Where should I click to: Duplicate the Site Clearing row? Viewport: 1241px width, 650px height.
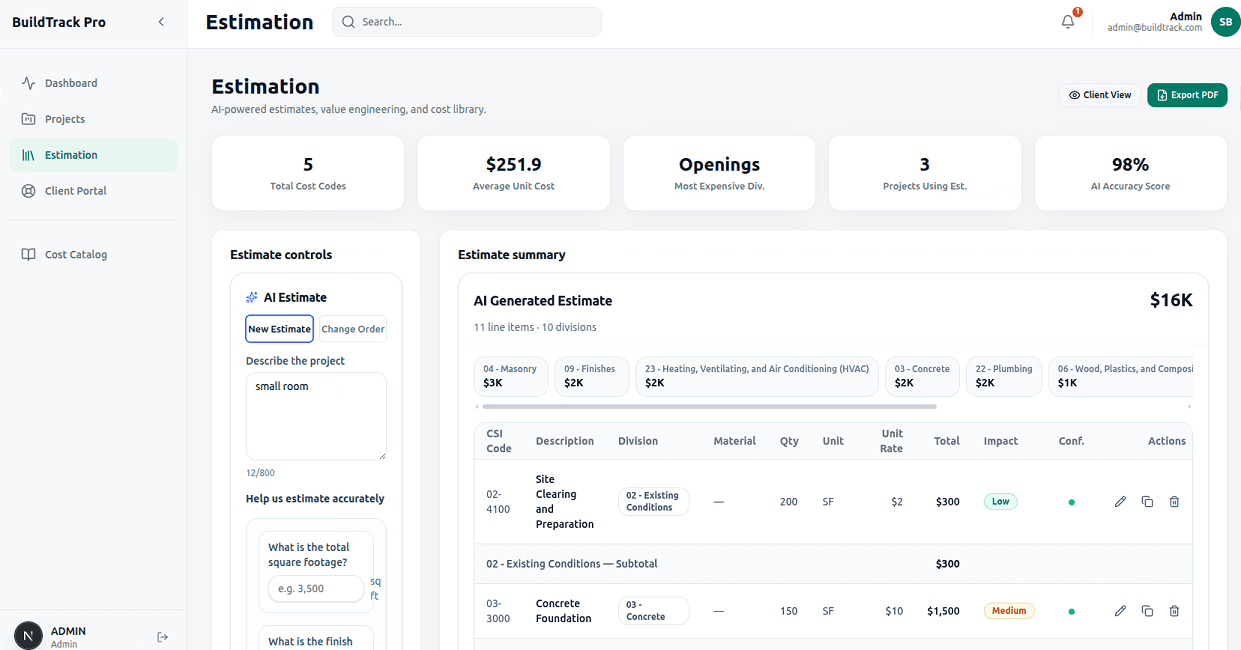1147,502
